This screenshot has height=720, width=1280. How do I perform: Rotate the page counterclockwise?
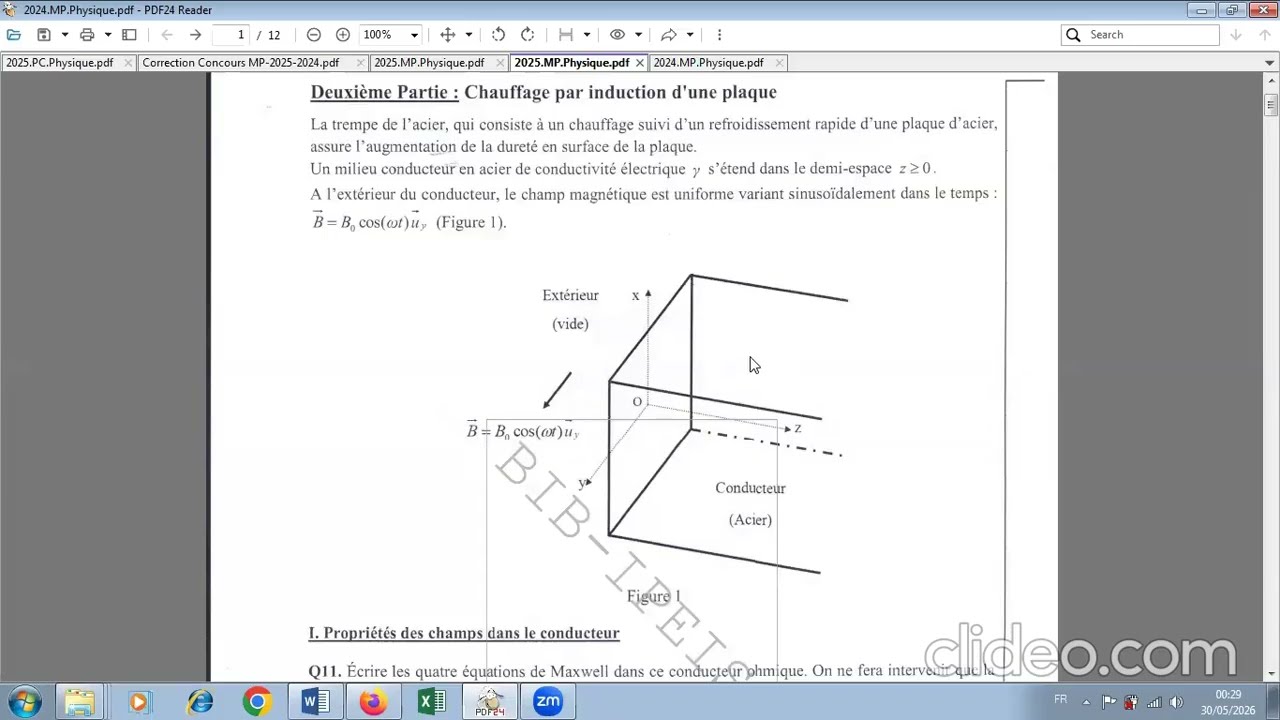pos(499,35)
